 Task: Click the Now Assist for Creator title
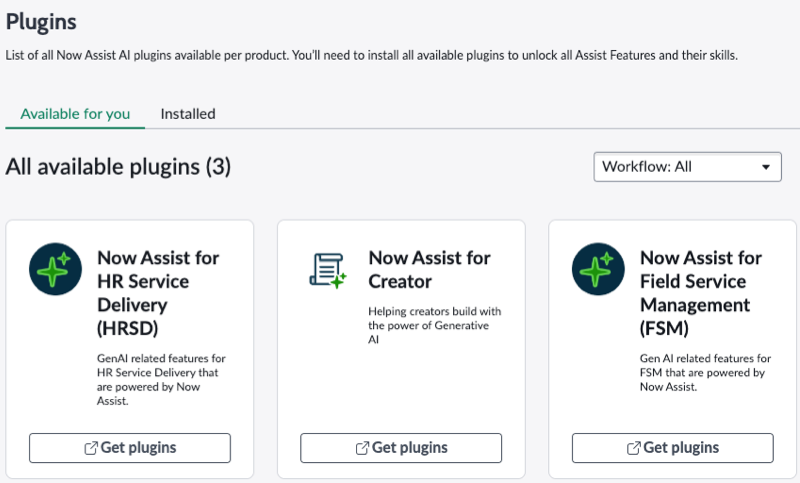[x=430, y=269]
